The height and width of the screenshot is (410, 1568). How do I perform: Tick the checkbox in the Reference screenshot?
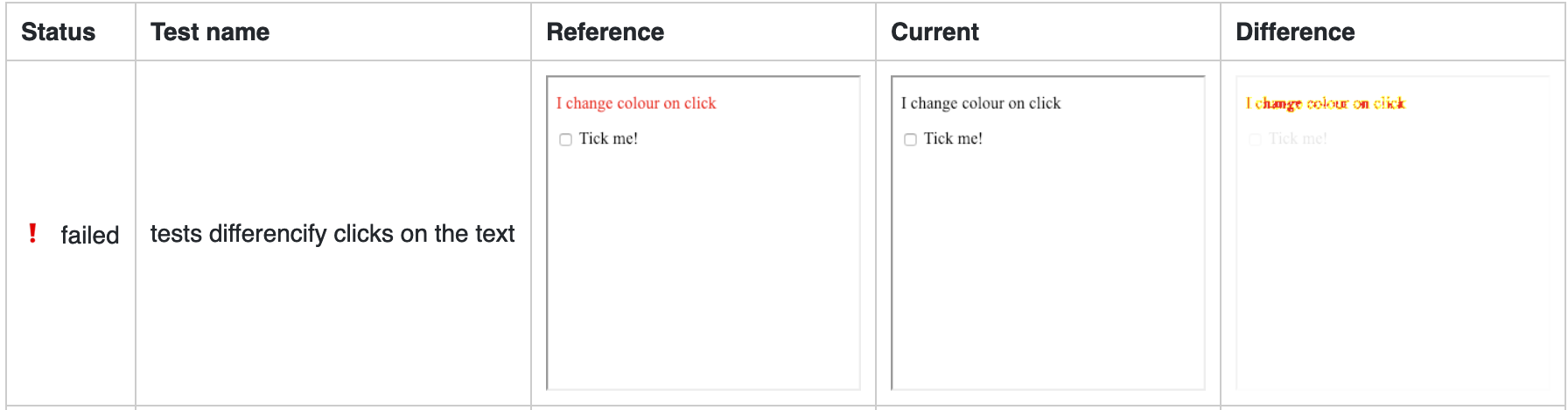(x=565, y=139)
